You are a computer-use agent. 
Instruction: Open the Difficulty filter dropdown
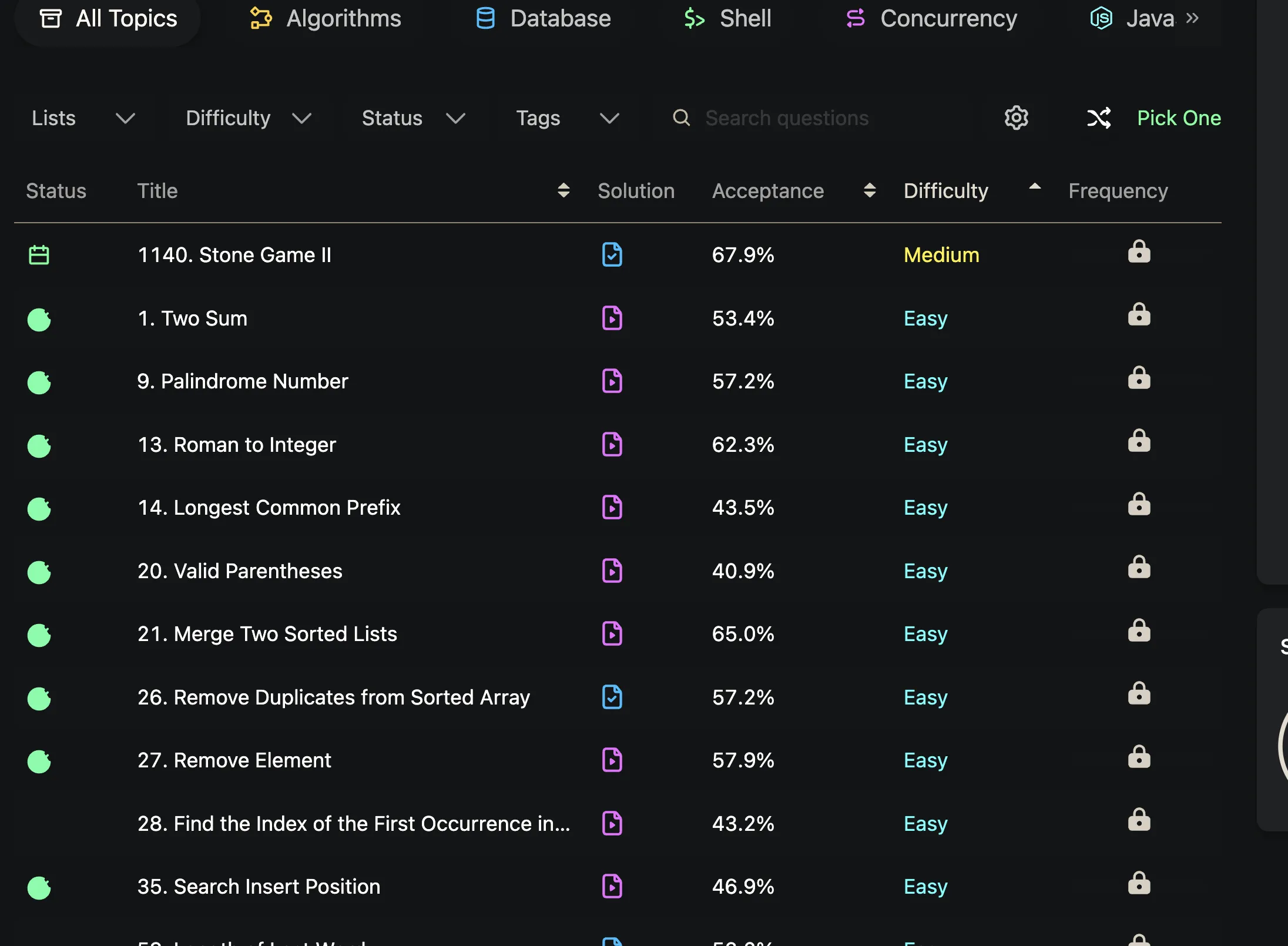tap(249, 118)
